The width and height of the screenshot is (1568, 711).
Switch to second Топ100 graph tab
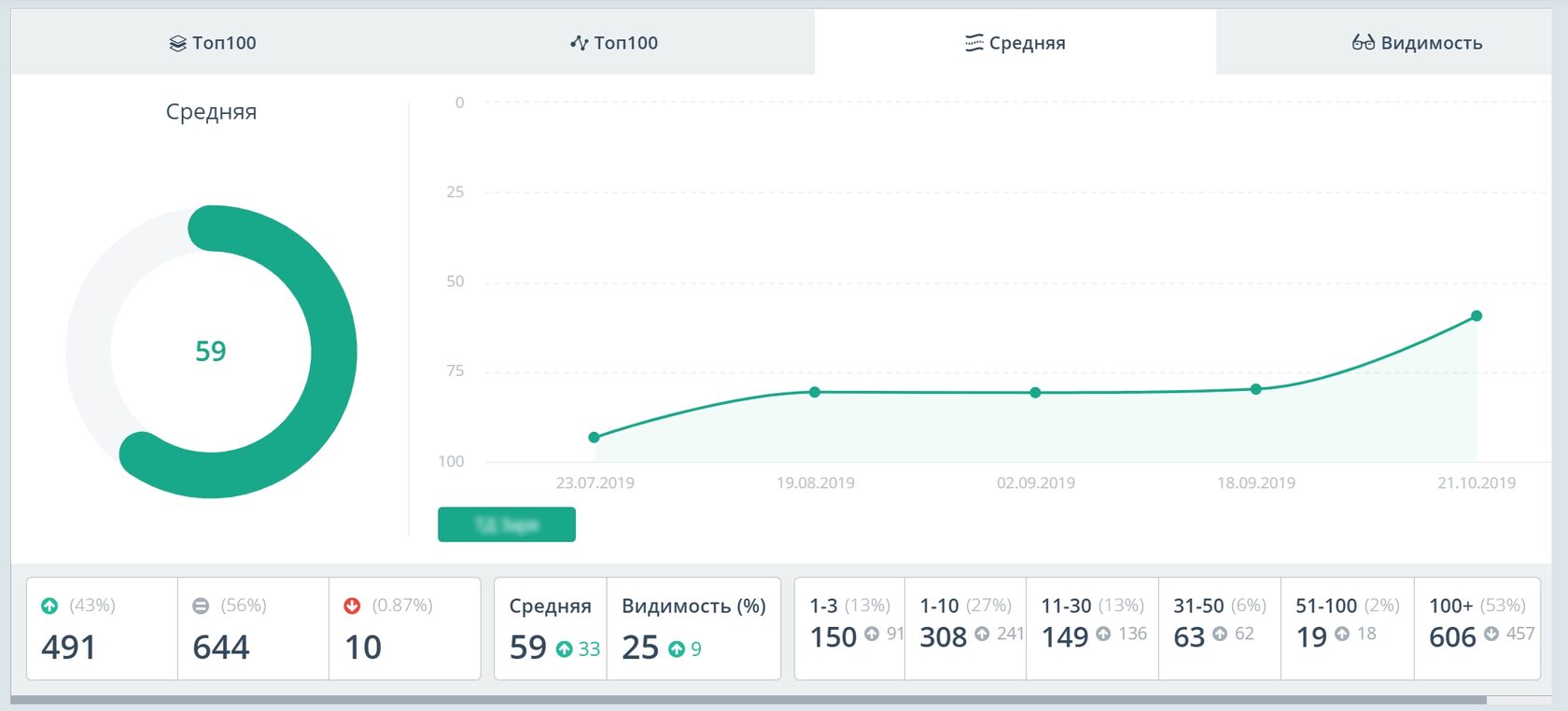(x=614, y=43)
